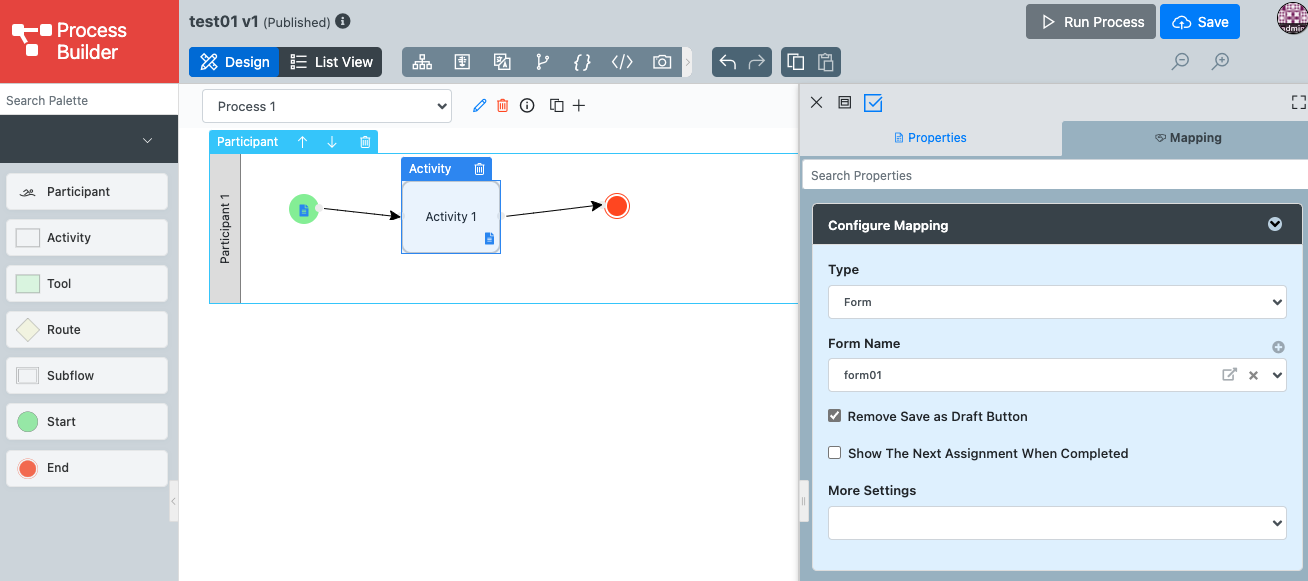Click the undo arrow in toolbar
Screen dimensions: 1308x581
[727, 62]
